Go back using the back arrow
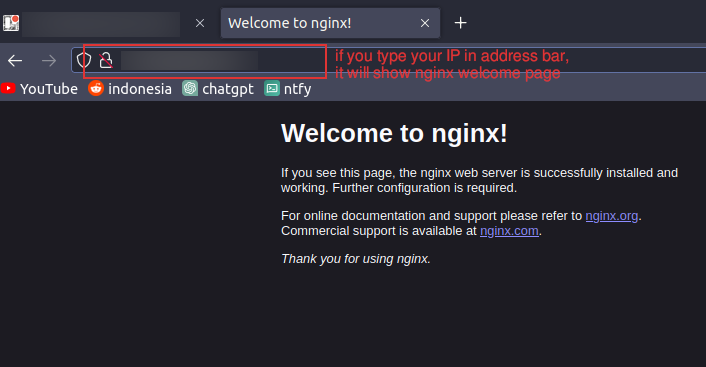706x367 pixels. [x=15, y=60]
